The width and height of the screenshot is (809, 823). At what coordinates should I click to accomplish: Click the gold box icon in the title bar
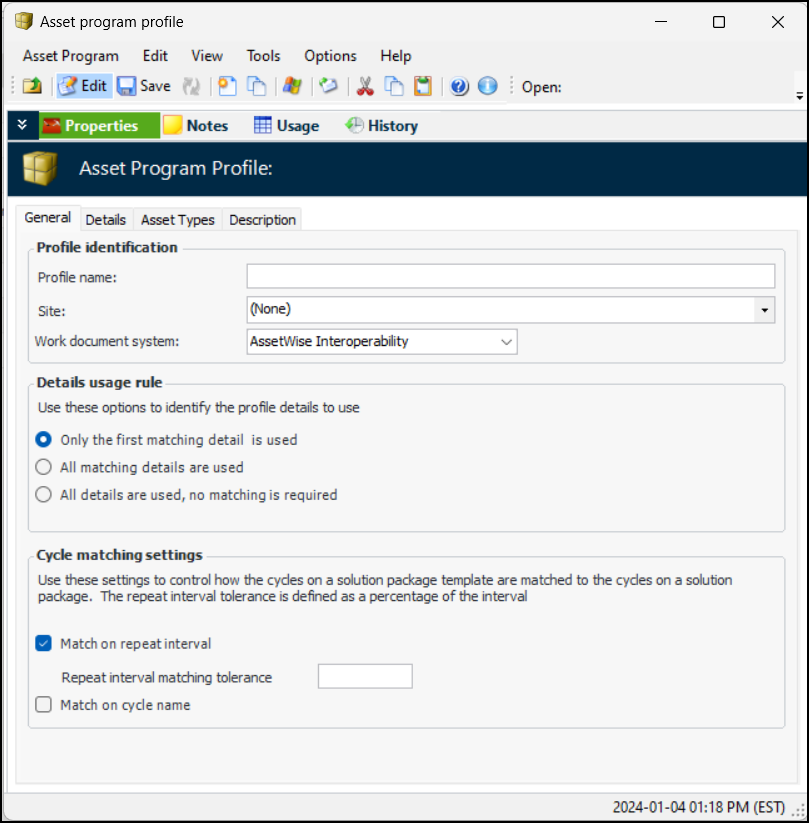point(24,22)
